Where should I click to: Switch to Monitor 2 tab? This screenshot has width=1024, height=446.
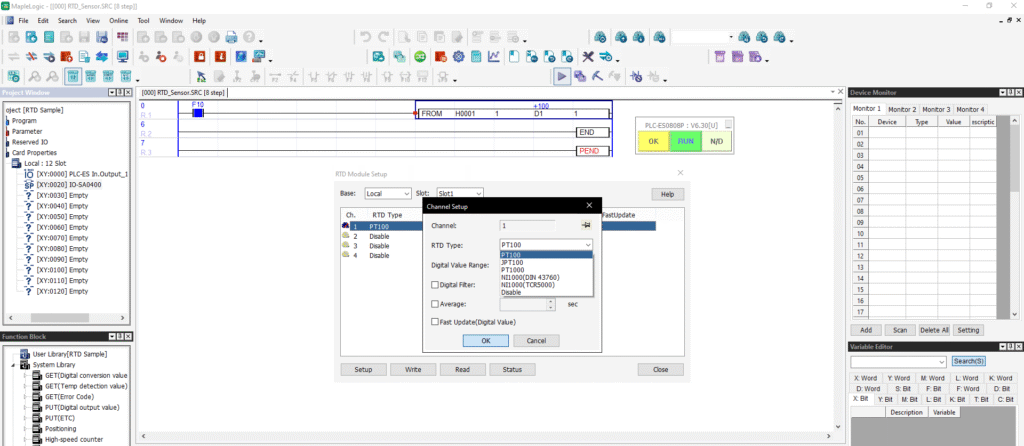pyautogui.click(x=902, y=109)
